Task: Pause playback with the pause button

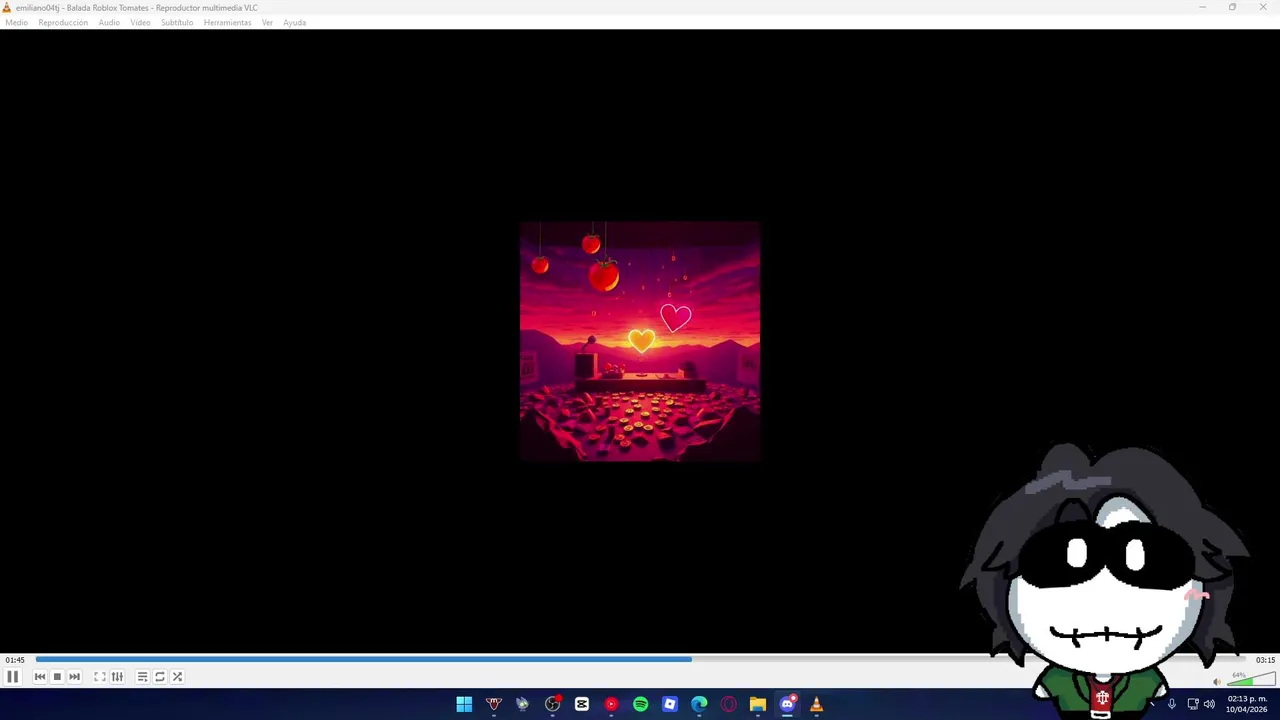Action: tap(12, 677)
